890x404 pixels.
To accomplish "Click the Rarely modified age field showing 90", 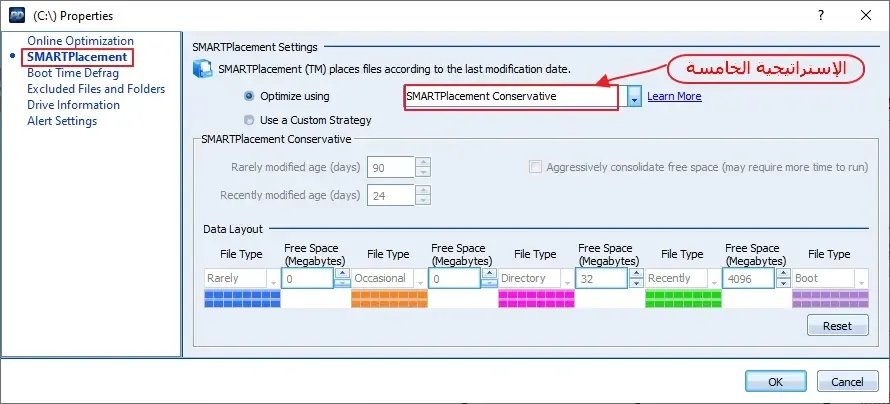I will [x=391, y=167].
